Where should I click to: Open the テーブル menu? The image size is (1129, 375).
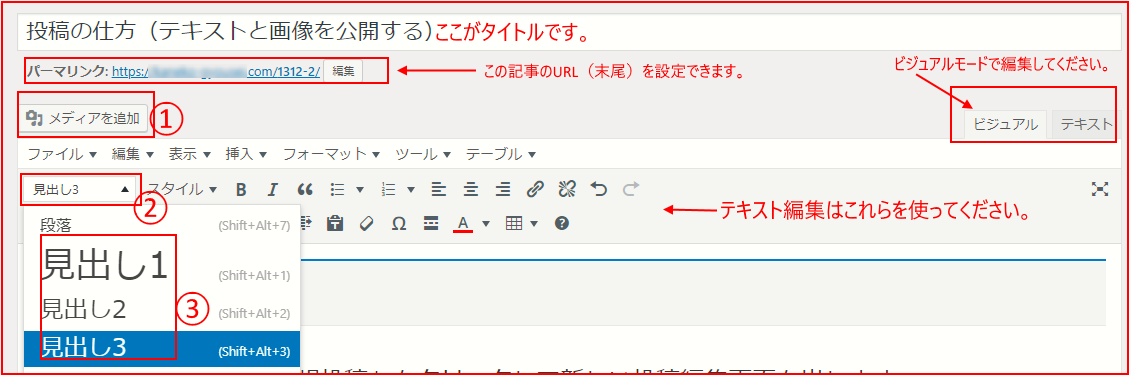pos(500,154)
